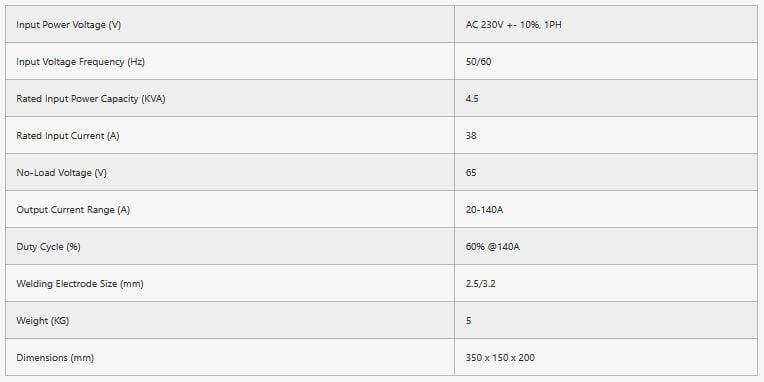Select the 2.5/3.2 electrode size value
The image size is (764, 382).
[480, 284]
